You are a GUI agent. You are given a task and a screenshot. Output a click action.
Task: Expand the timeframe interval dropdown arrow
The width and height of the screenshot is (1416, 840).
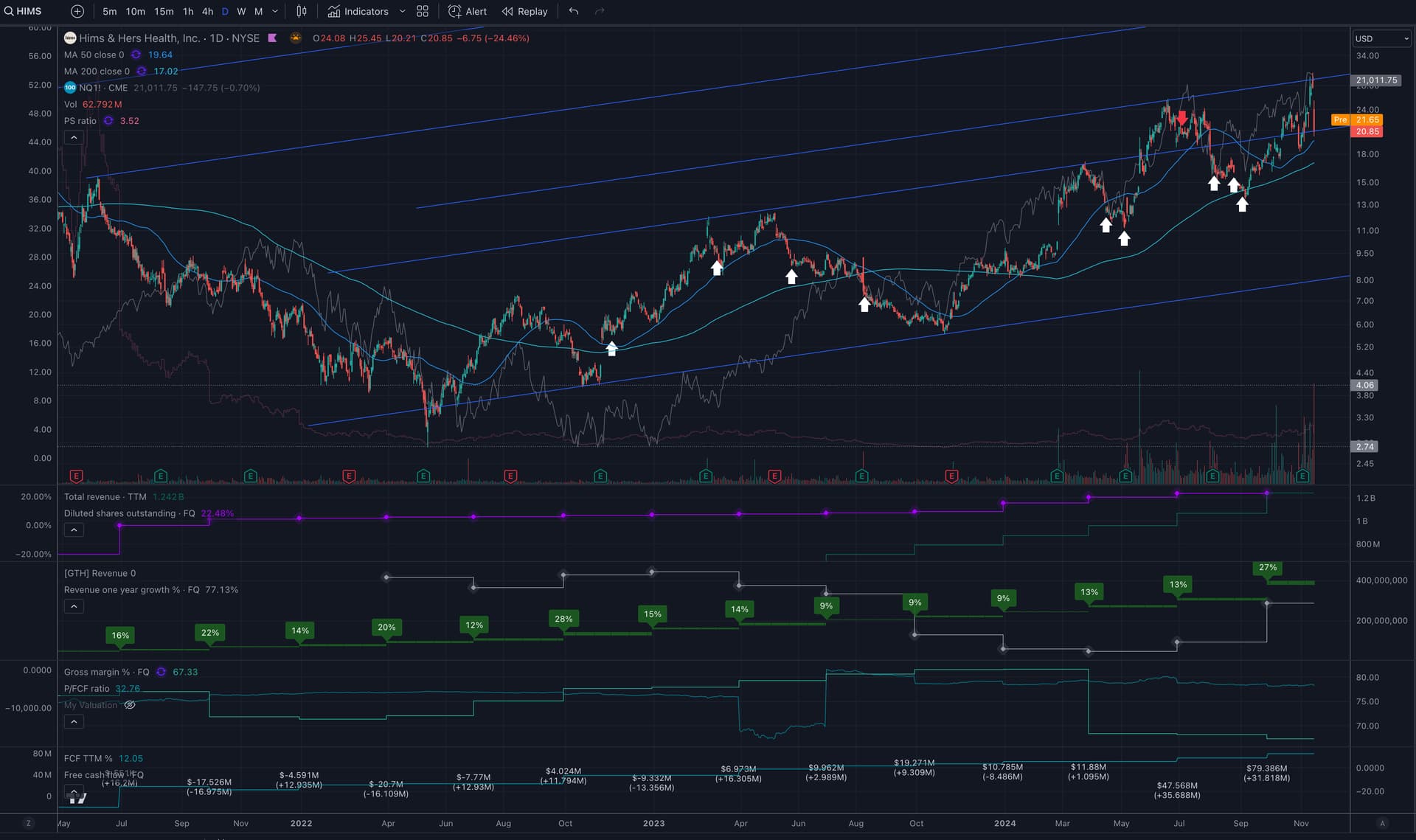(x=275, y=11)
